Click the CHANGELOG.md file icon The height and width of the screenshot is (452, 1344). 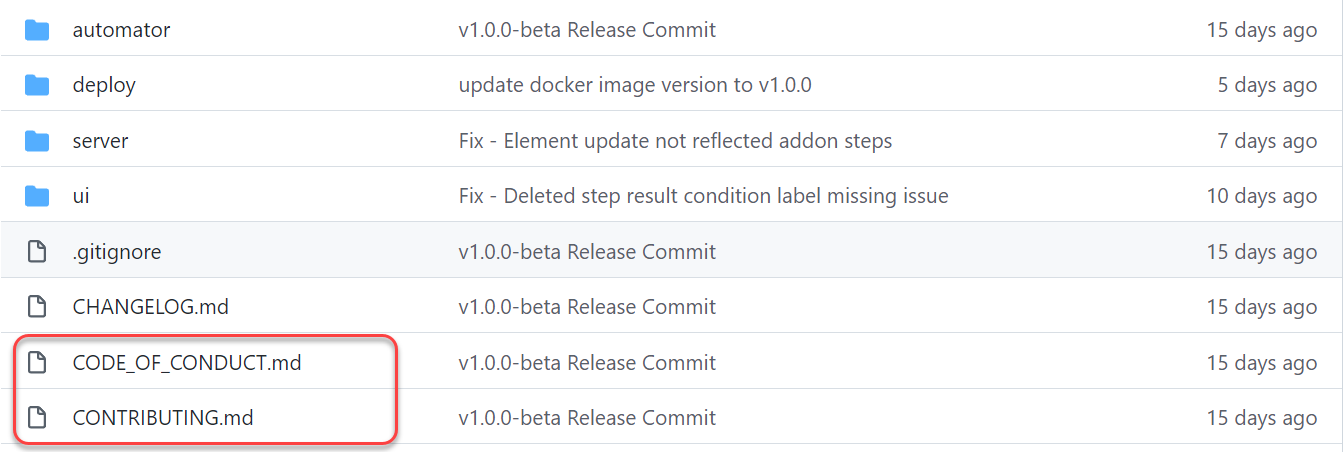37,307
